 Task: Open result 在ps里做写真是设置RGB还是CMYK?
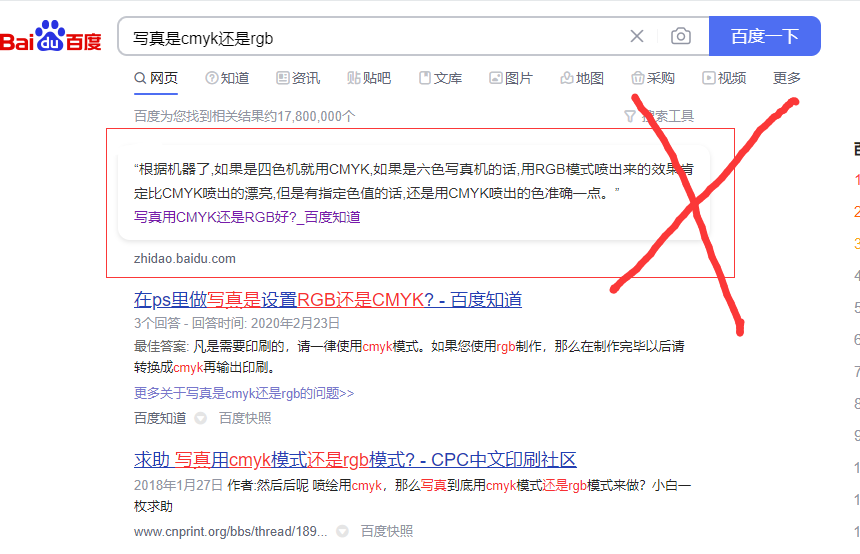[x=327, y=300]
